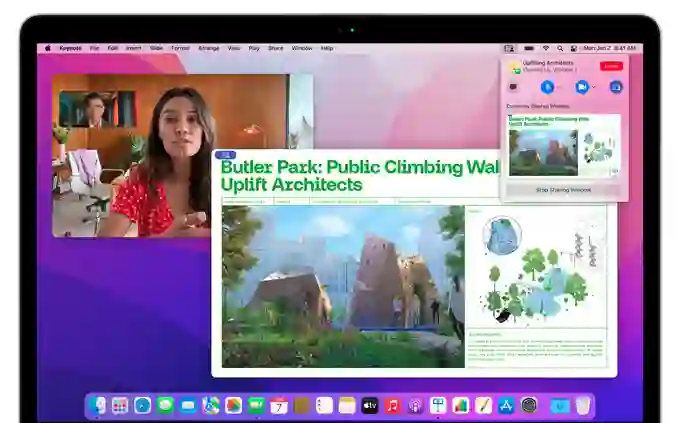Open the Trash in the Dock

pyautogui.click(x=583, y=405)
